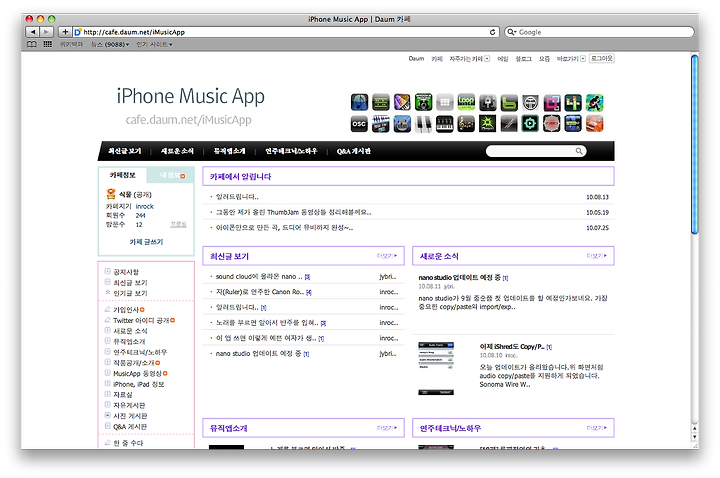
Task: Open the orange keyboard app icon
Action: pyautogui.click(x=594, y=124)
